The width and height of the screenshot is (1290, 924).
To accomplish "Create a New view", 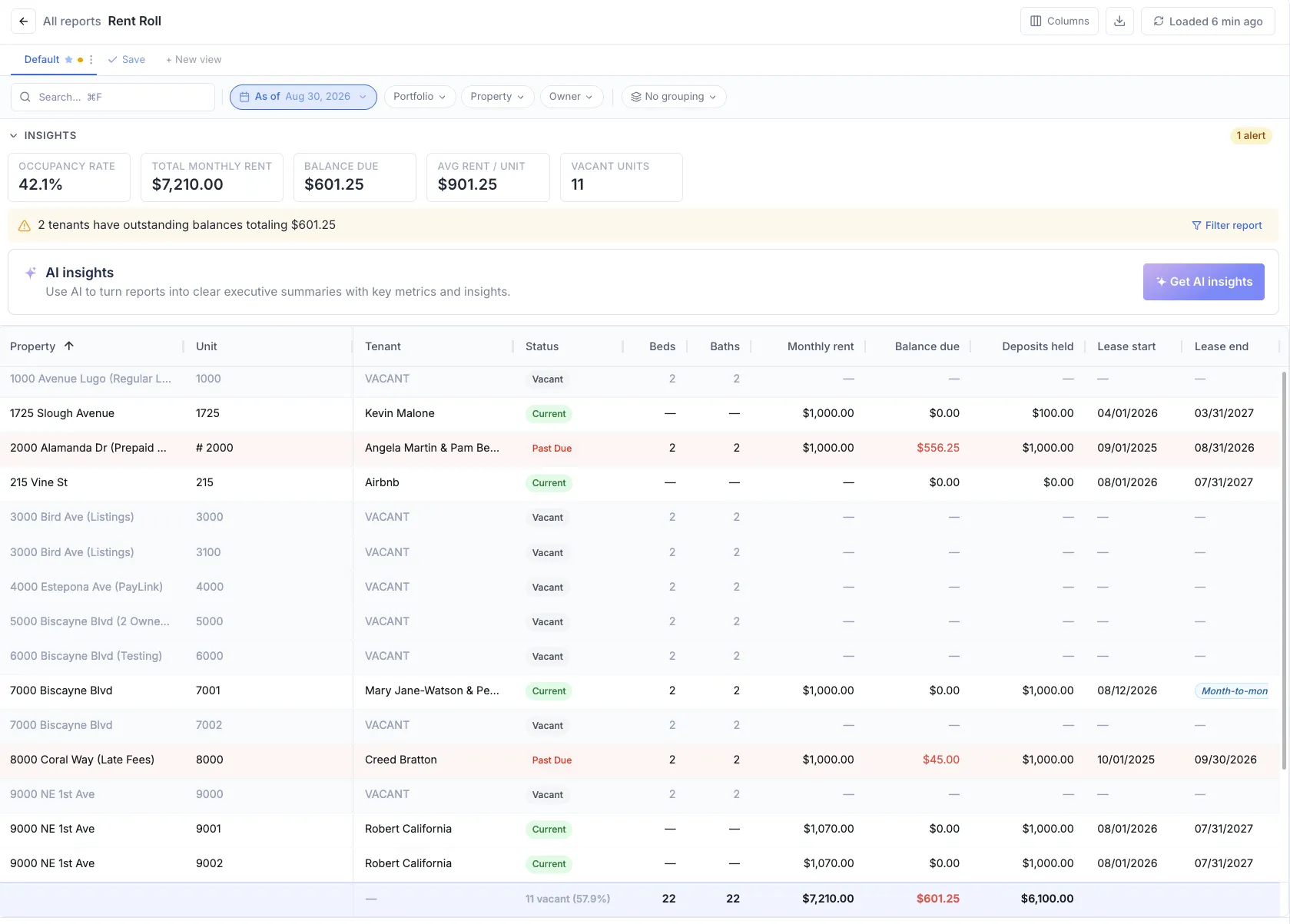I will pyautogui.click(x=194, y=60).
